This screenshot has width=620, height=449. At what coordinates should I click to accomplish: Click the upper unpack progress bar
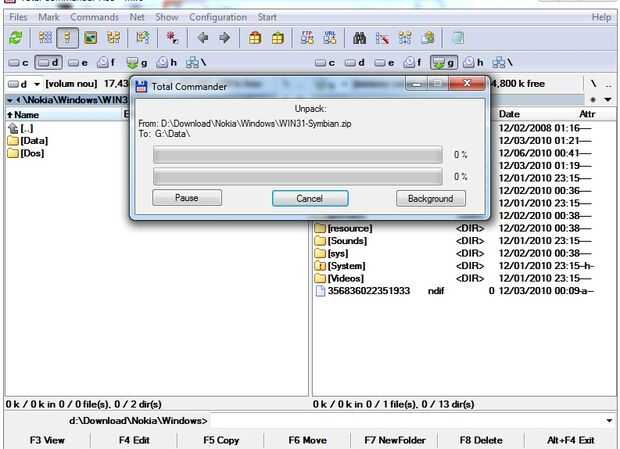pos(298,155)
